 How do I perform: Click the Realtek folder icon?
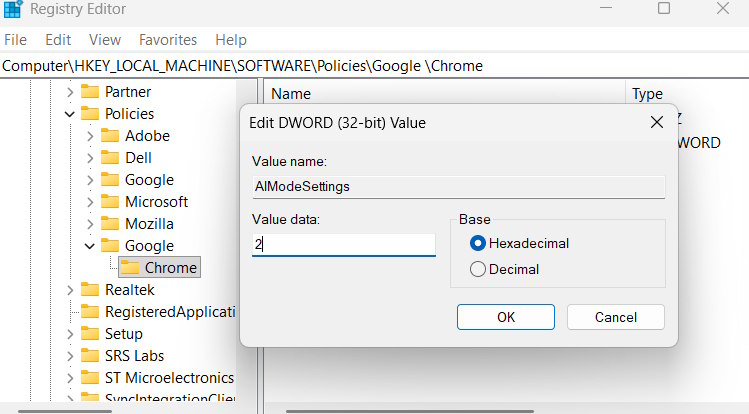90,289
